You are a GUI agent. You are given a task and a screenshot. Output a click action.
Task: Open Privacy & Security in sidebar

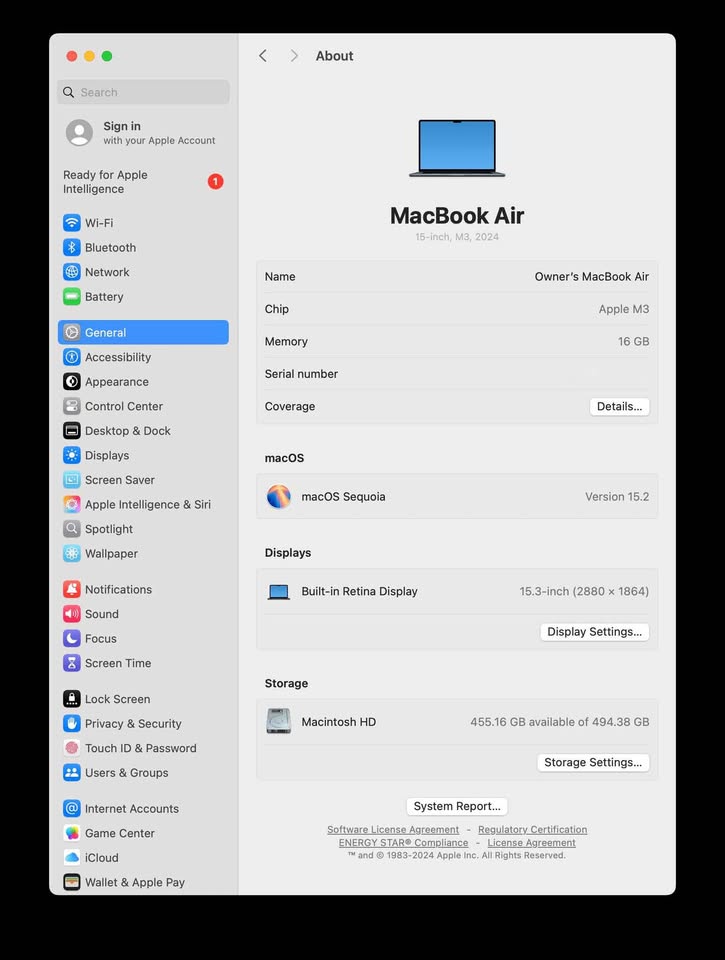(133, 724)
